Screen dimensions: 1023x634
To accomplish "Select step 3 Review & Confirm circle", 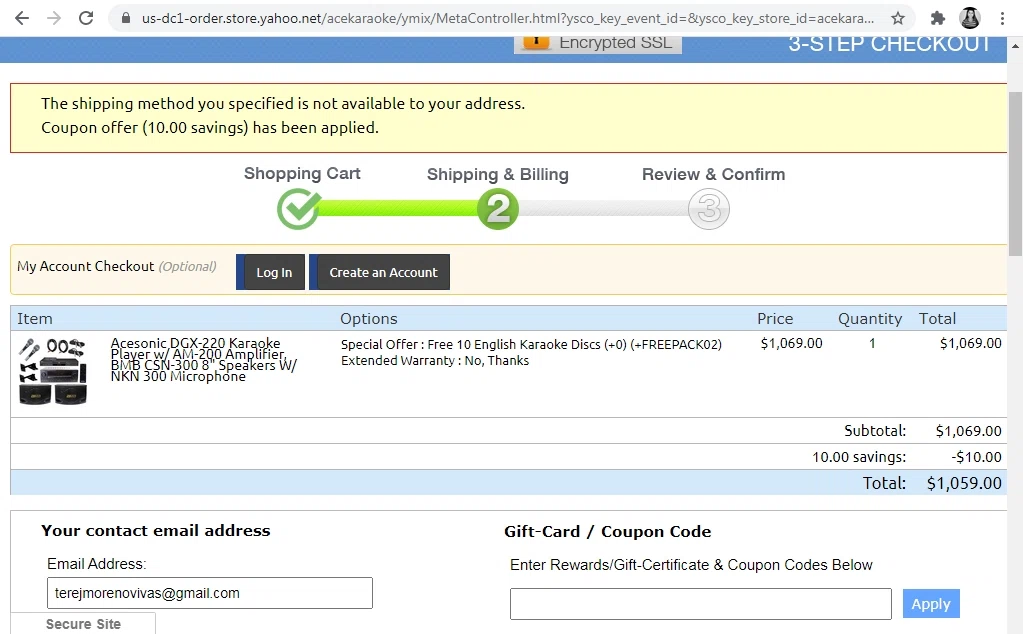I will coord(709,209).
